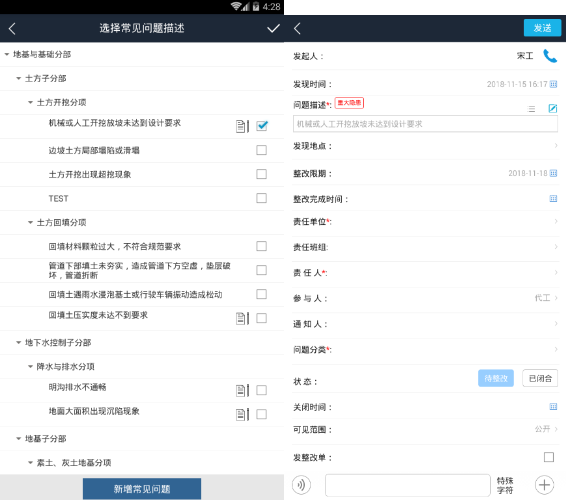Open calendar for 整改限期

pos(553,173)
